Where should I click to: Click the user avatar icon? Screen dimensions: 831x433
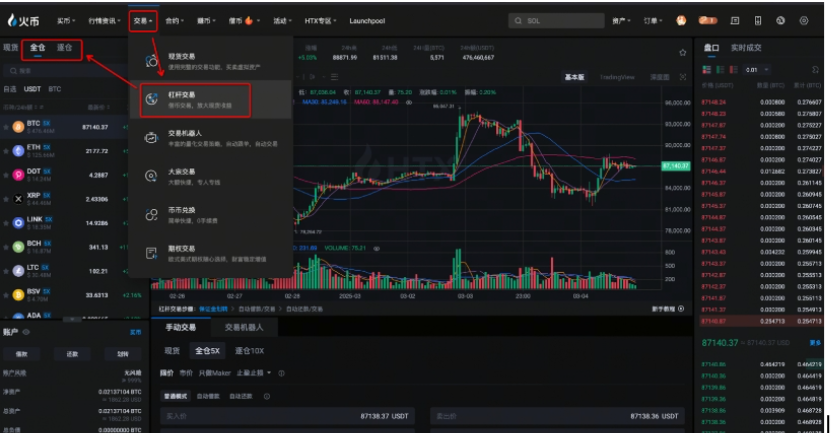tap(681, 20)
